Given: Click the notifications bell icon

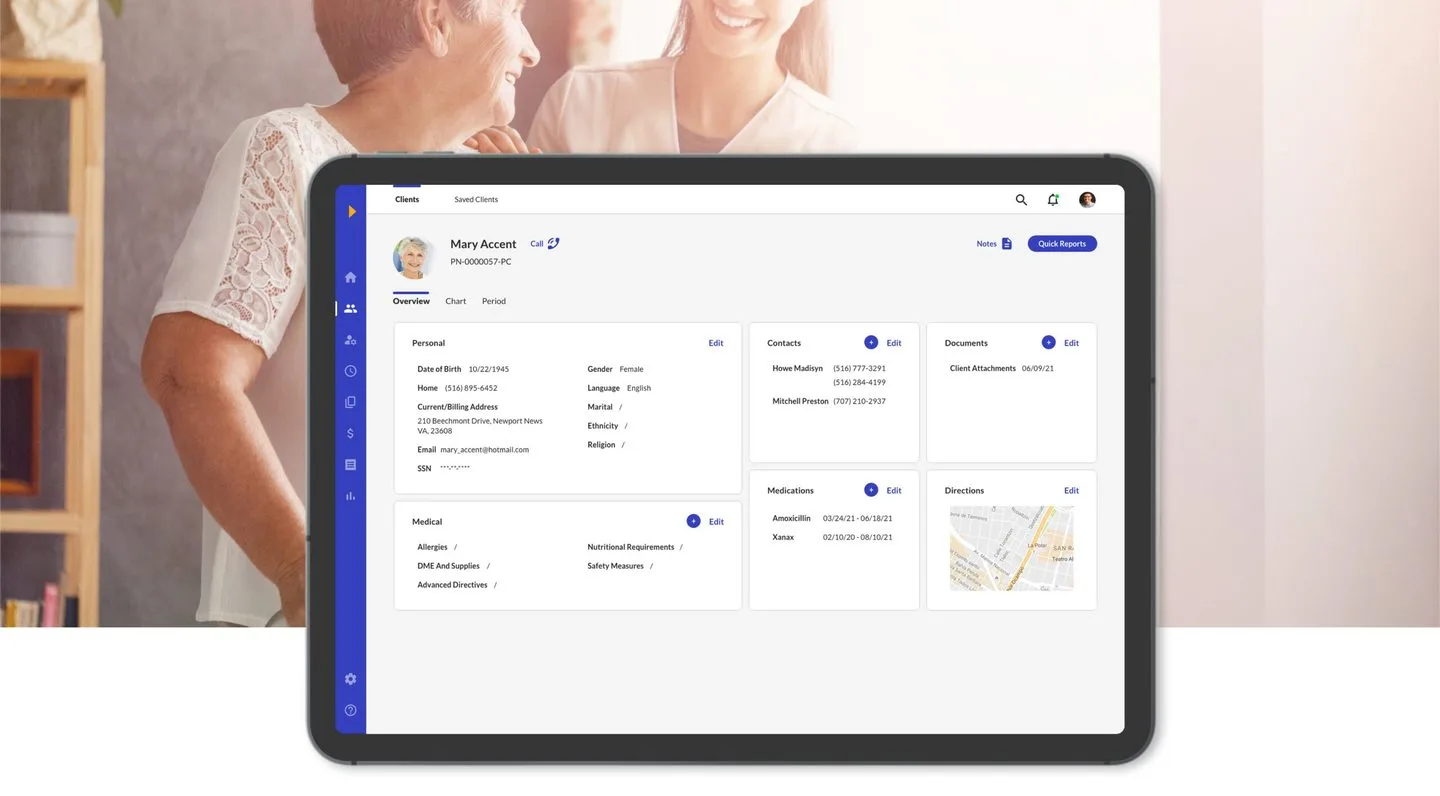Looking at the screenshot, I should [x=1053, y=199].
